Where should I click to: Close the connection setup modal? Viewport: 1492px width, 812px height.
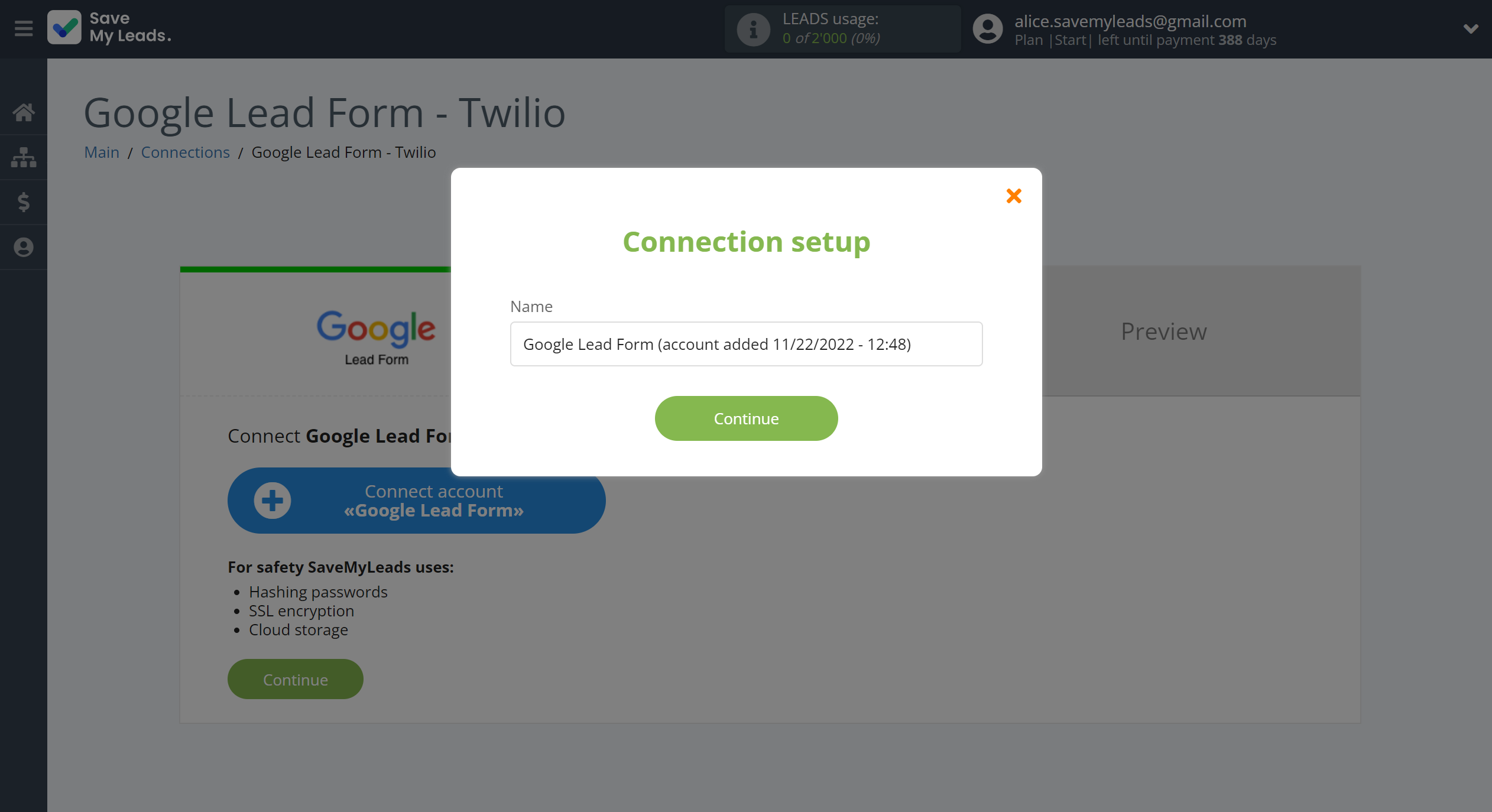click(x=1013, y=195)
